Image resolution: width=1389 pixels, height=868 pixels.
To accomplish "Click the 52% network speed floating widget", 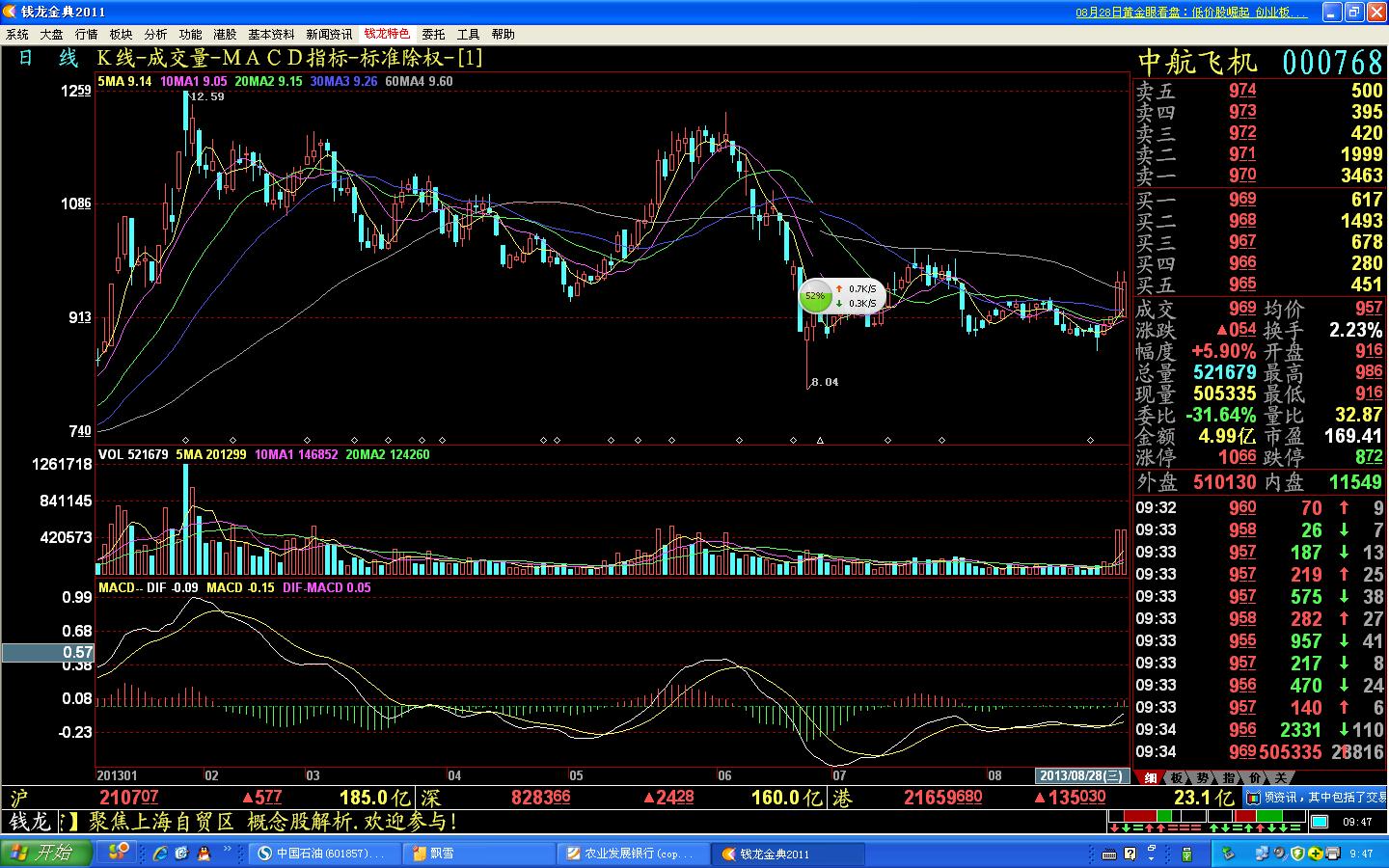I will click(840, 295).
